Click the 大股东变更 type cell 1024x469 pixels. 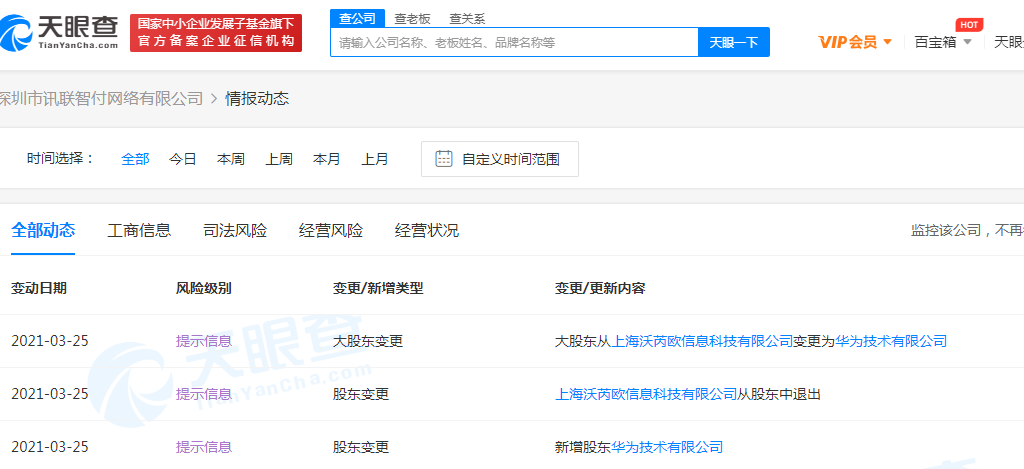(368, 341)
